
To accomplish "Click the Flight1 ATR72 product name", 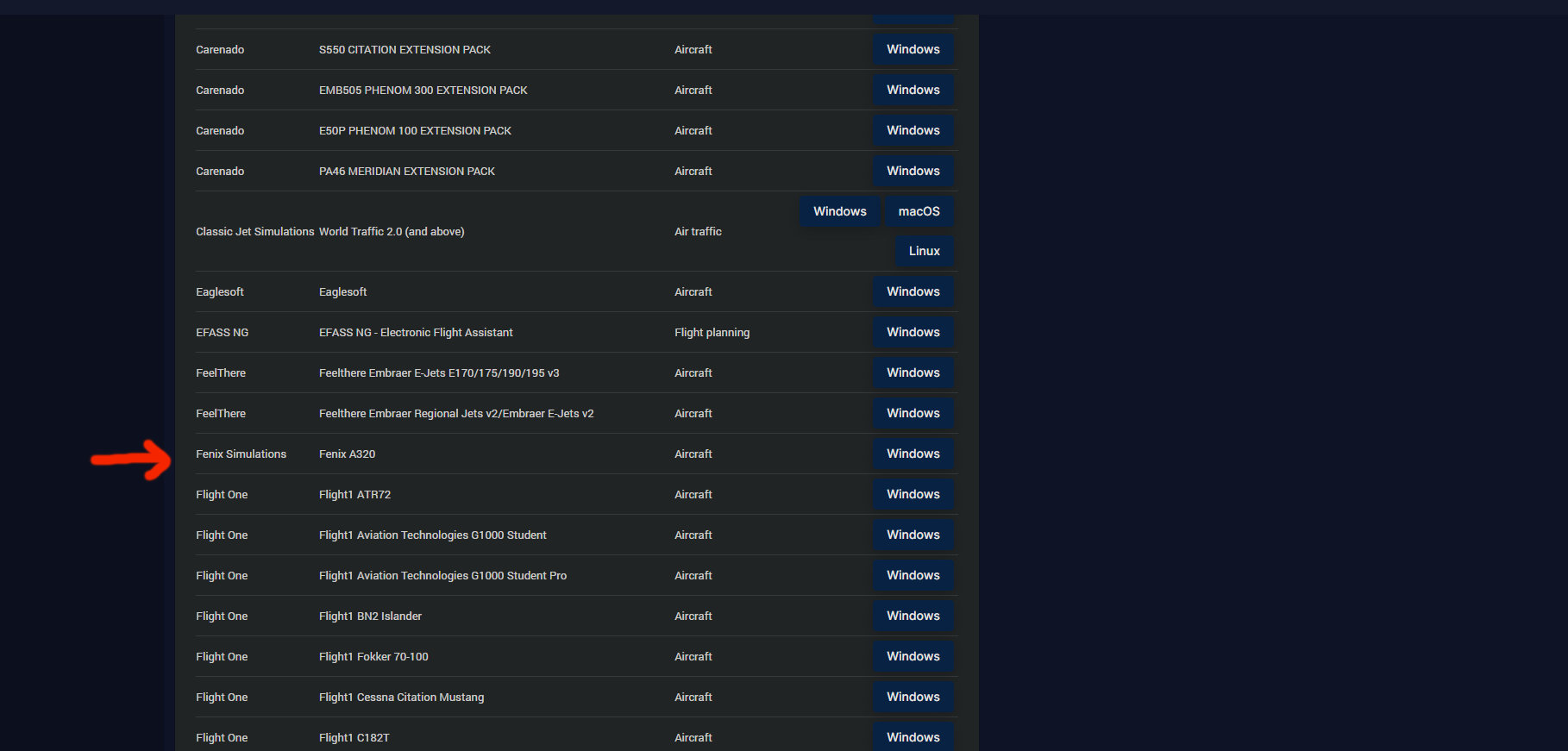I will tap(354, 495).
